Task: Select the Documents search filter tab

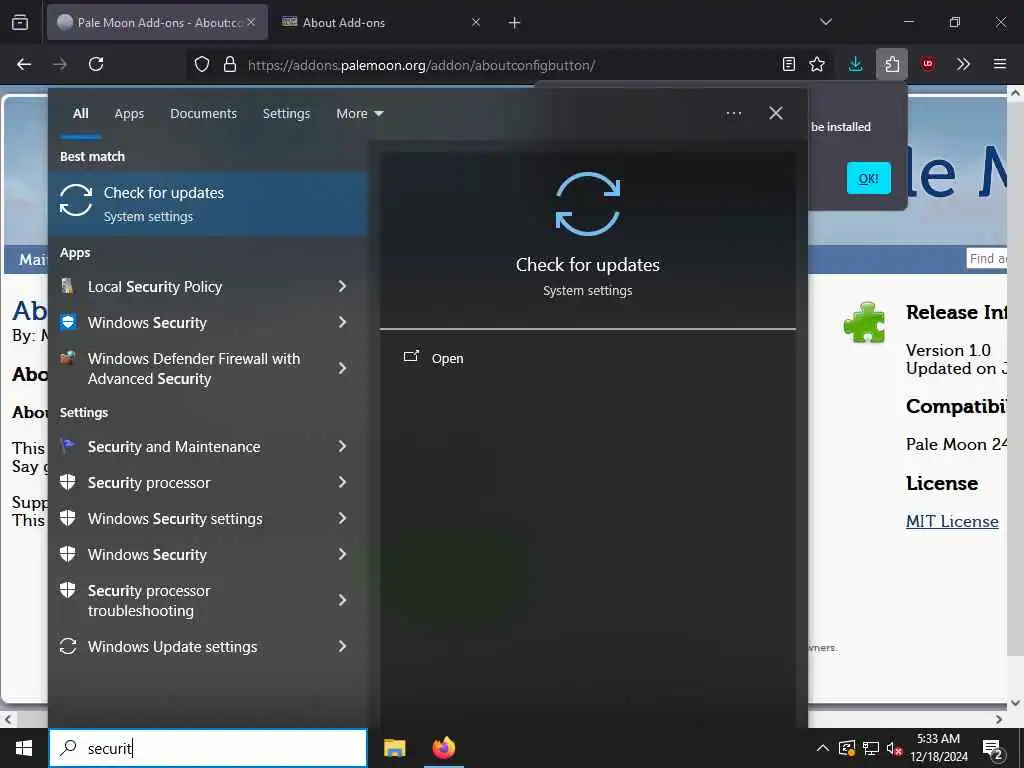Action: 203,114
